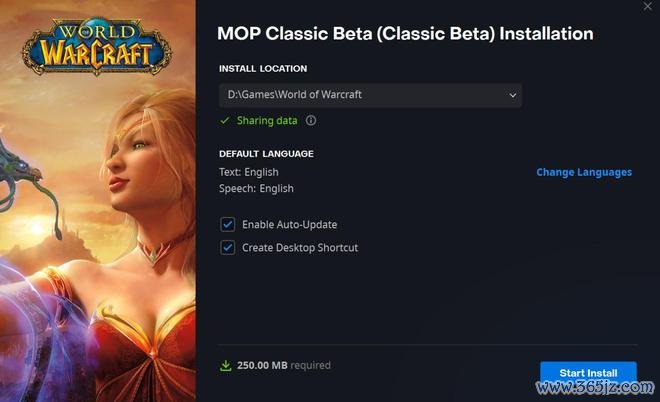Click the 250.00 MB required text
The image size is (660, 402).
point(284,365)
